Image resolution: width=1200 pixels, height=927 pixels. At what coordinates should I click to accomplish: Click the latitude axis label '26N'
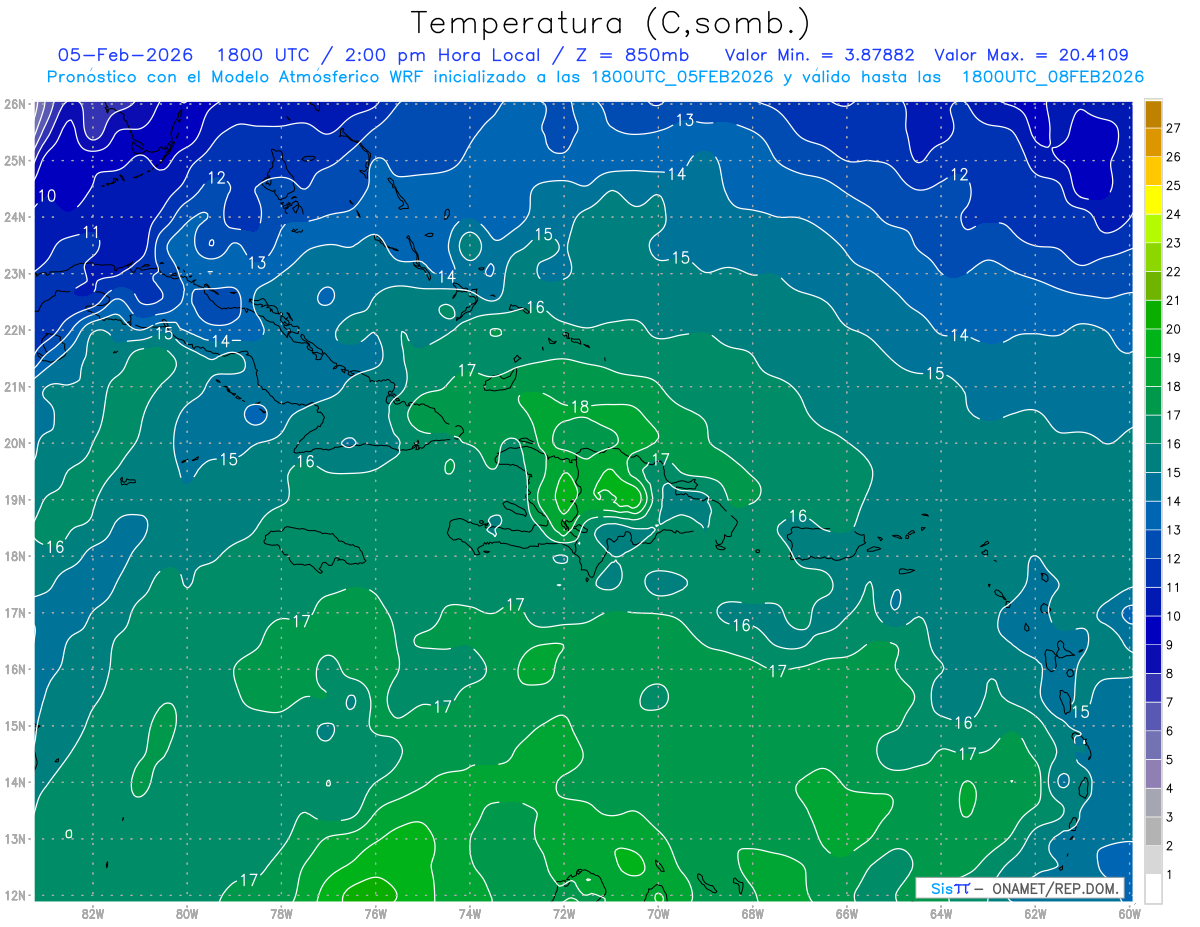tap(14, 103)
